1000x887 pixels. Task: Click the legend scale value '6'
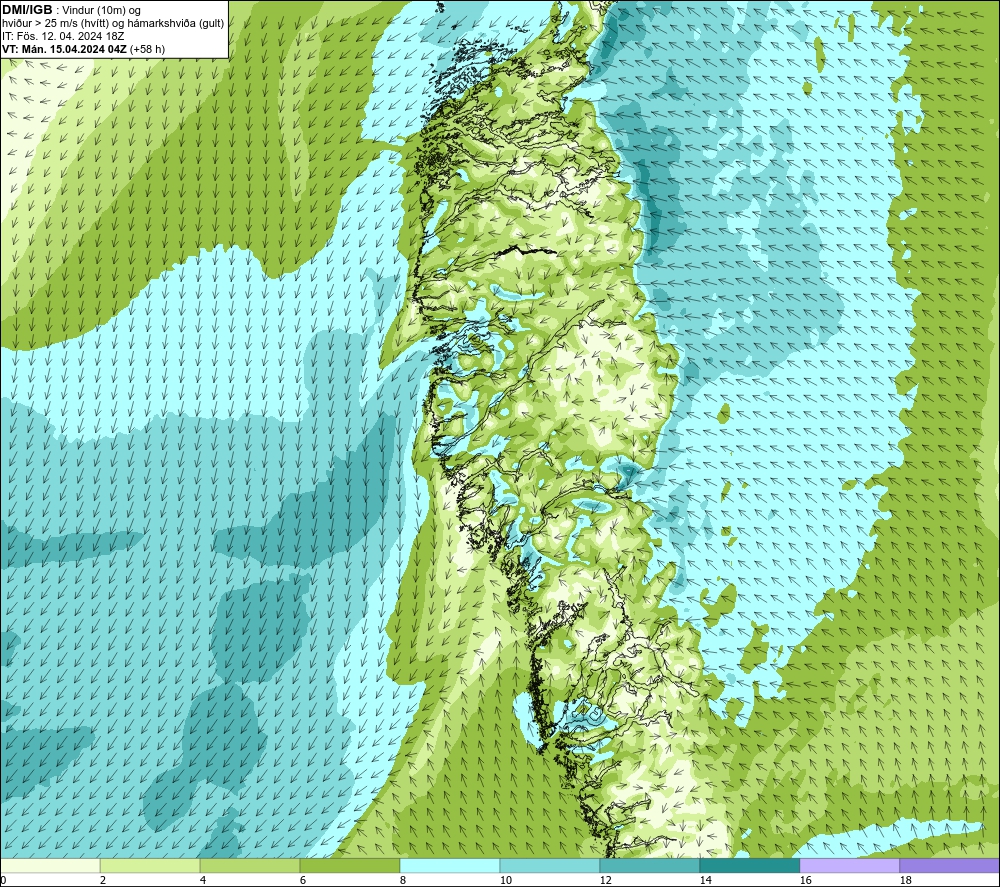pyautogui.click(x=303, y=880)
